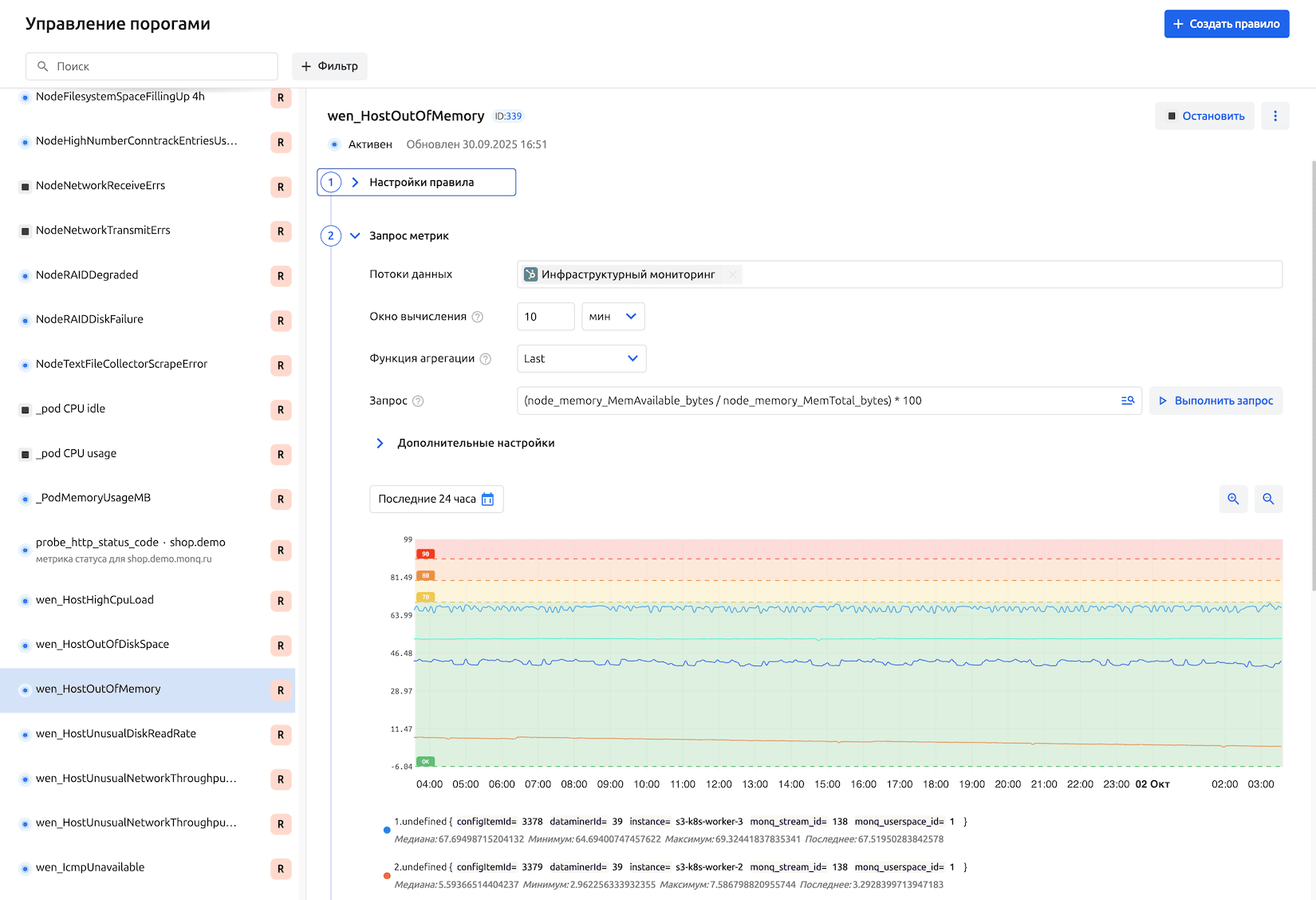Toggle s3-k8s-worker-2 series legend dot
This screenshot has height=900, width=1316.
(387, 875)
